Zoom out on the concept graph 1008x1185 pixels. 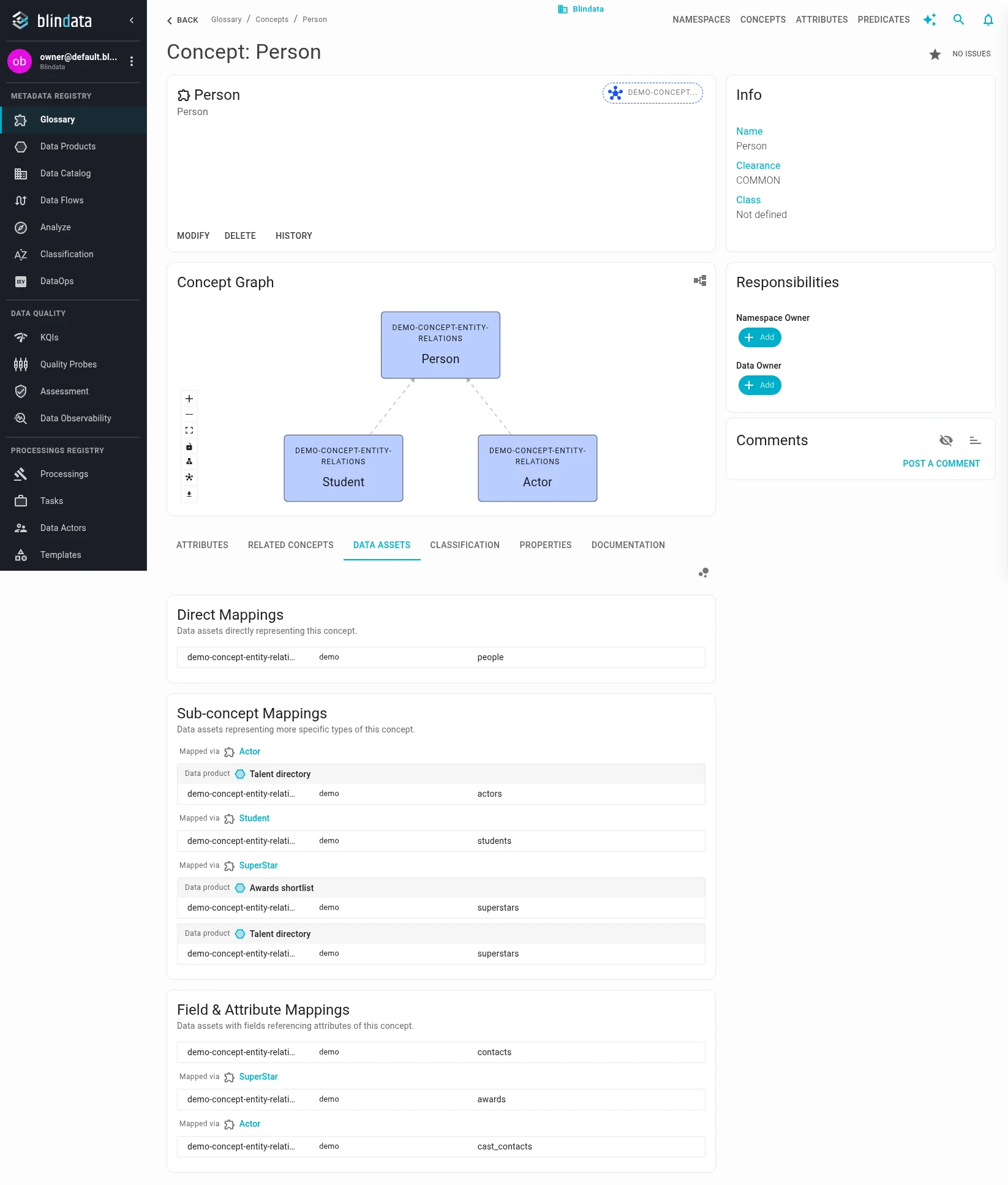189,415
